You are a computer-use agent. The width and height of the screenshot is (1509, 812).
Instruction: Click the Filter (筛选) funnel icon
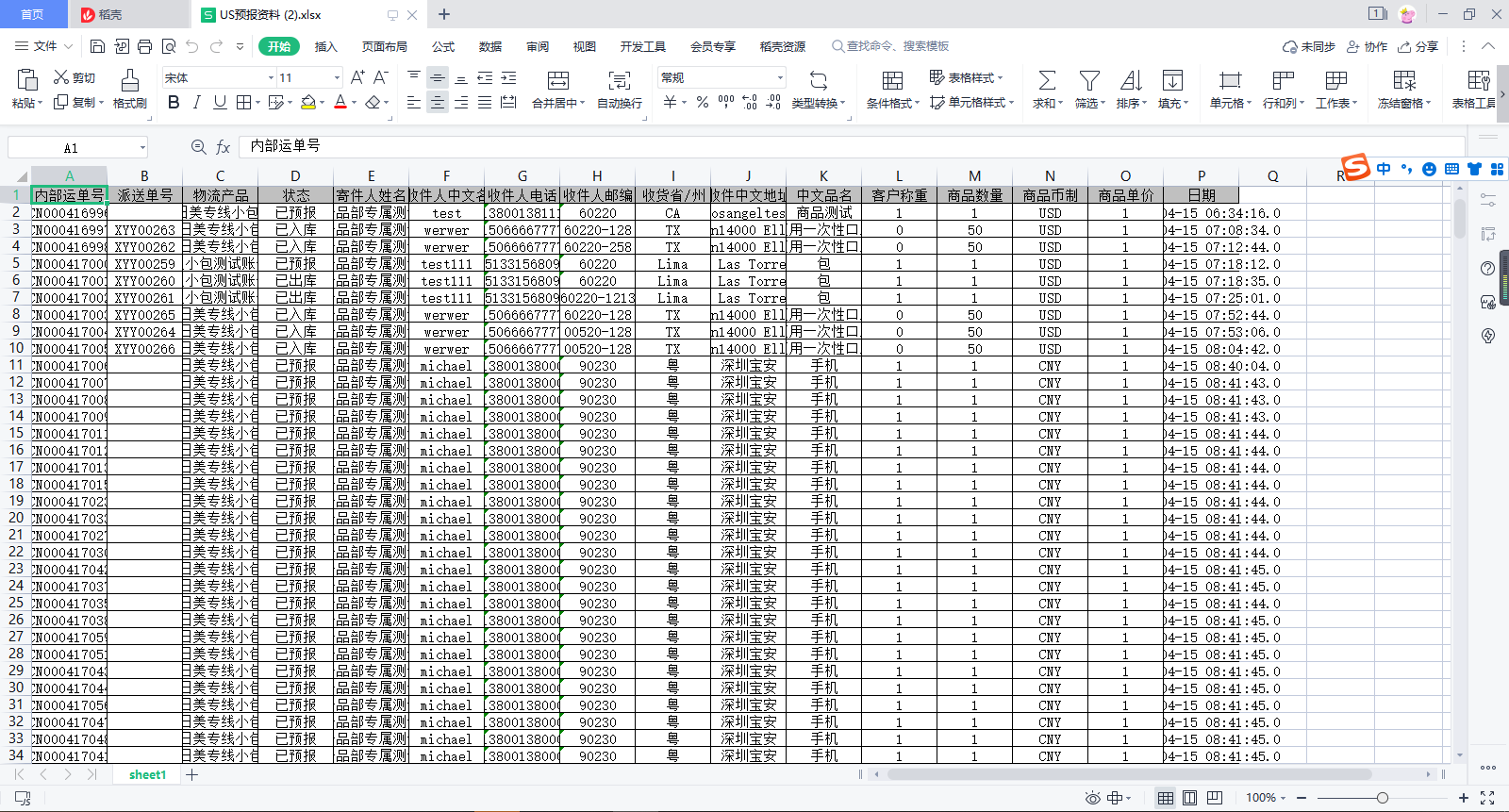point(1089,81)
